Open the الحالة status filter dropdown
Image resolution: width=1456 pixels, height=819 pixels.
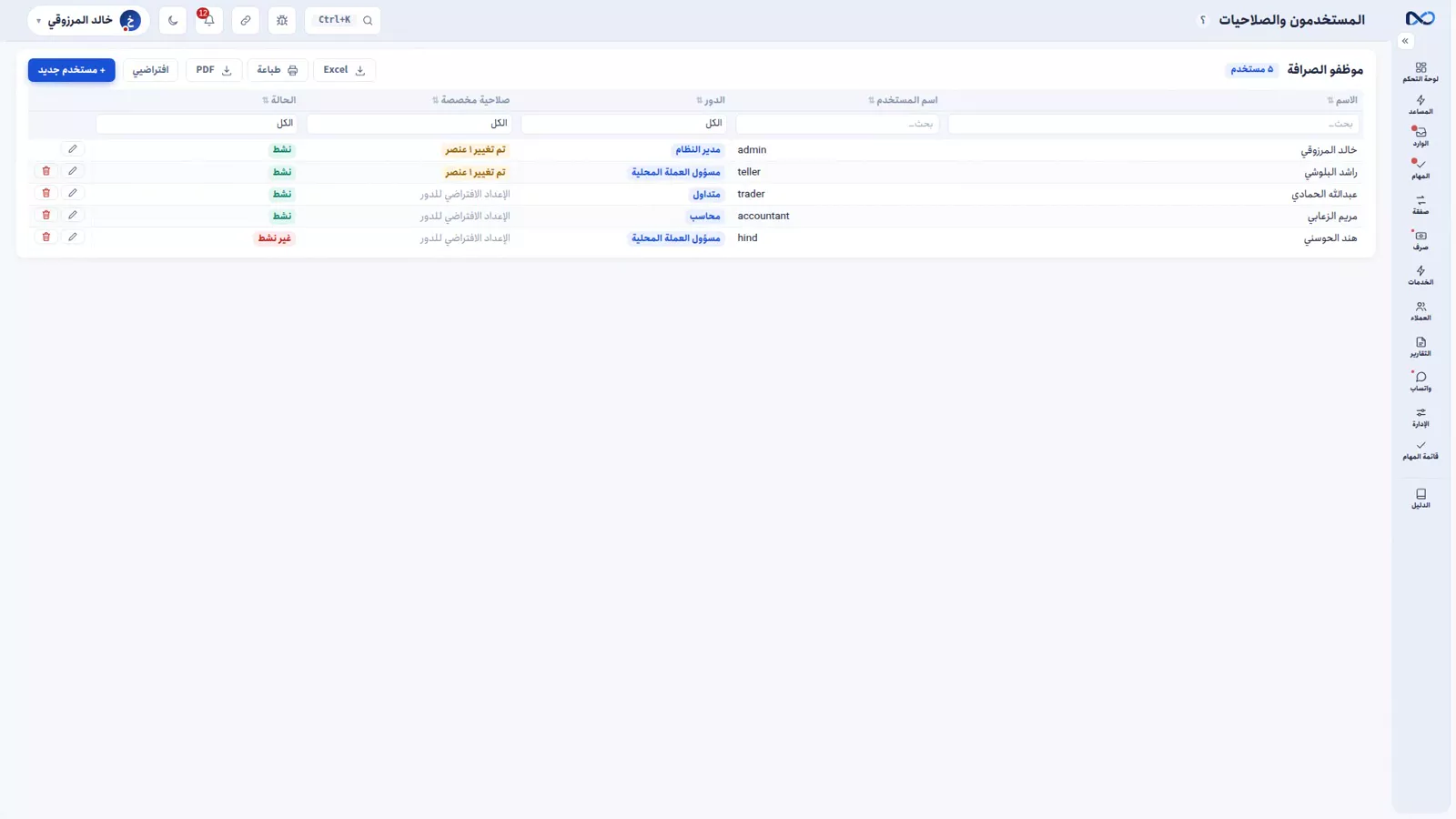click(197, 123)
